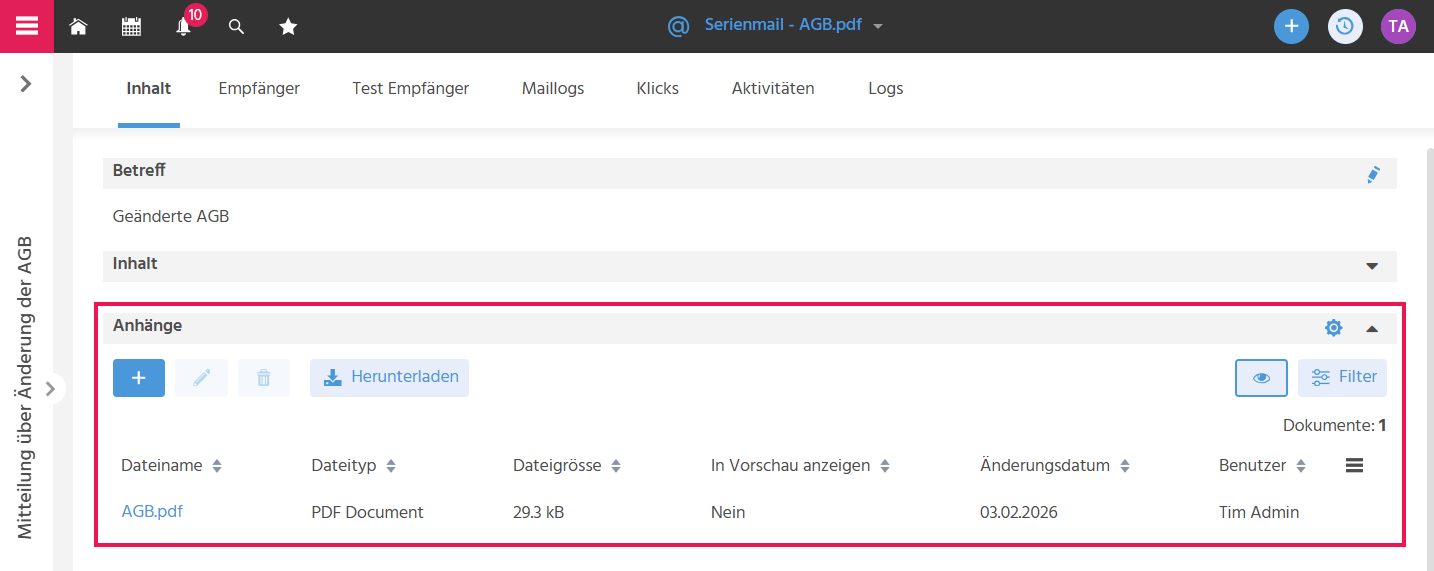Screen dimensions: 1434x571
Task: Click the Nein preview cell
Action: point(728,512)
